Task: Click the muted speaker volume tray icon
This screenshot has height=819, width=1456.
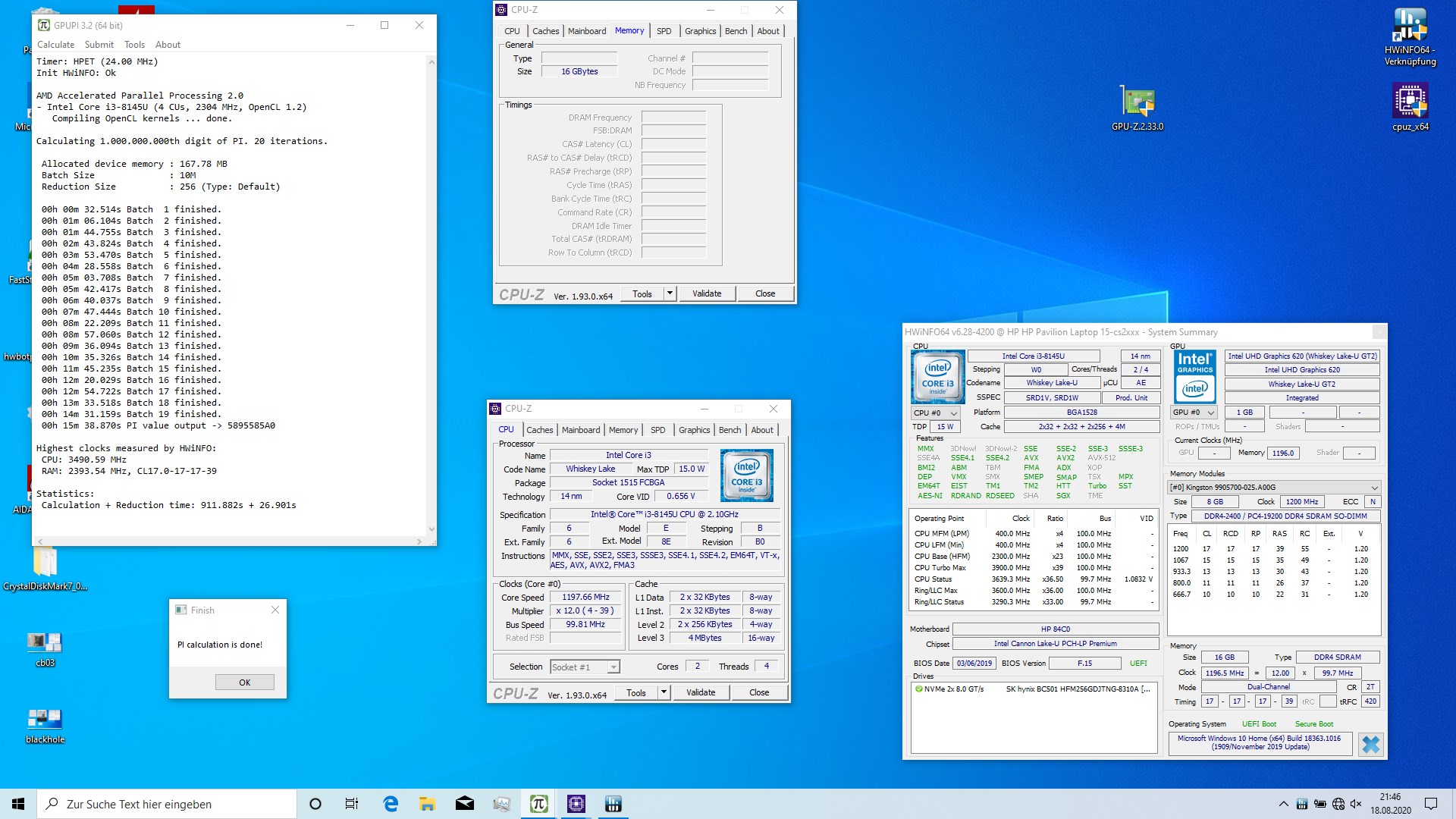Action: point(1356,804)
